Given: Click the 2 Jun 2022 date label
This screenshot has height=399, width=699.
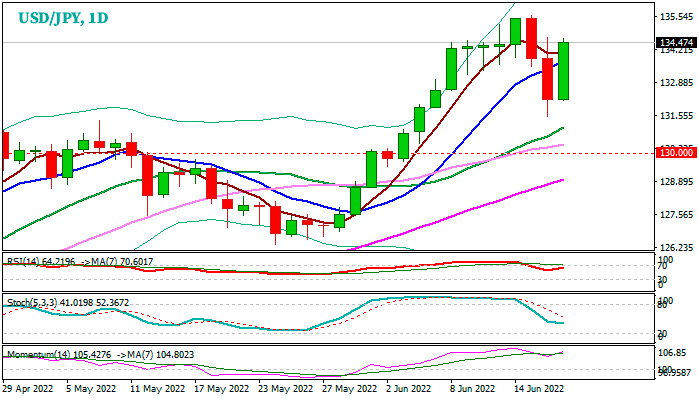Looking at the screenshot, I should (x=409, y=389).
